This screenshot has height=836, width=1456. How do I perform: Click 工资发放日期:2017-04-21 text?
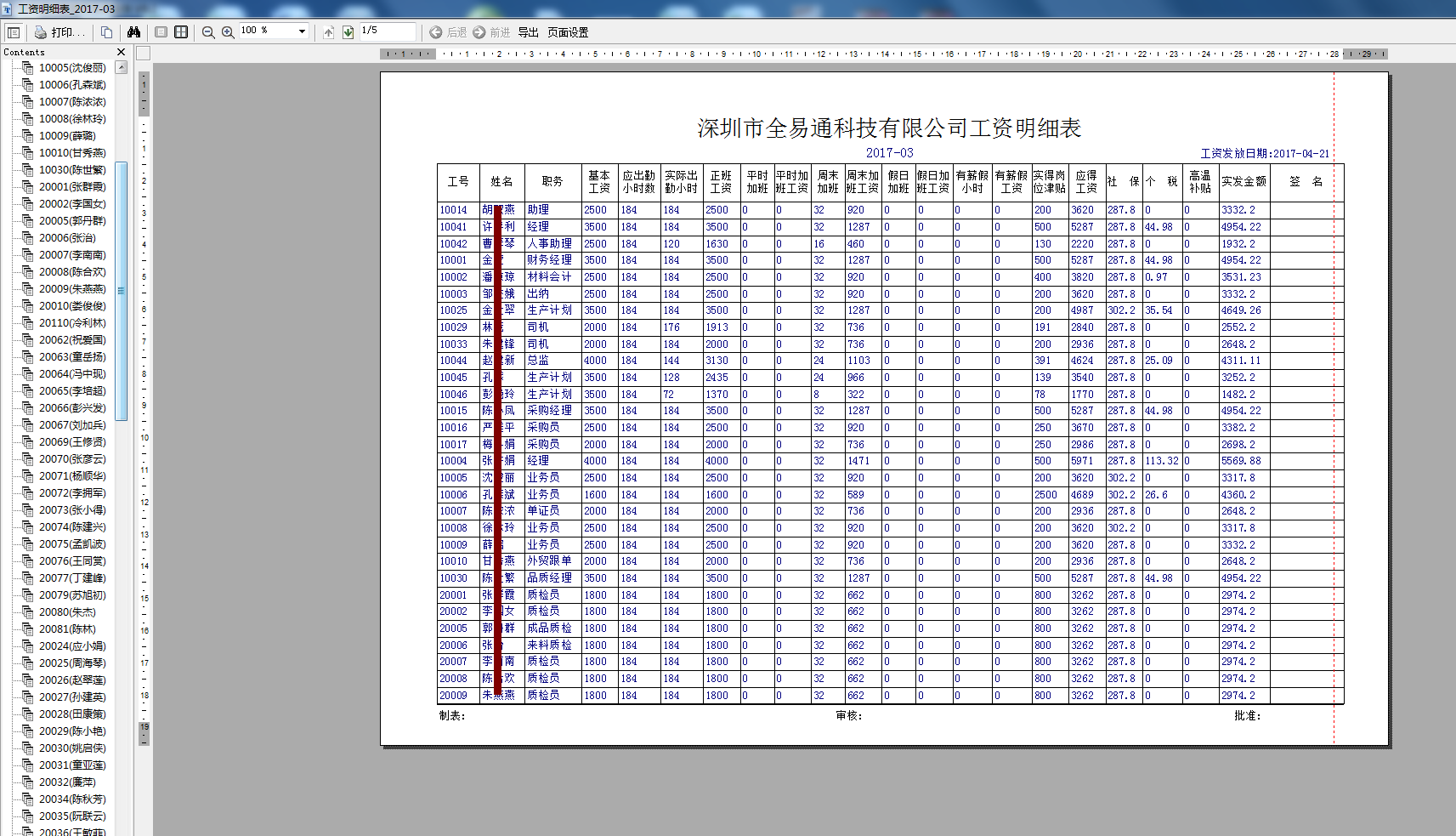pyautogui.click(x=1265, y=154)
